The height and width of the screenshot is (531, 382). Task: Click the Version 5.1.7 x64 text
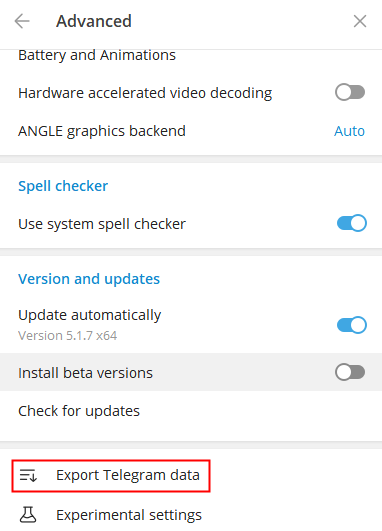click(x=67, y=336)
